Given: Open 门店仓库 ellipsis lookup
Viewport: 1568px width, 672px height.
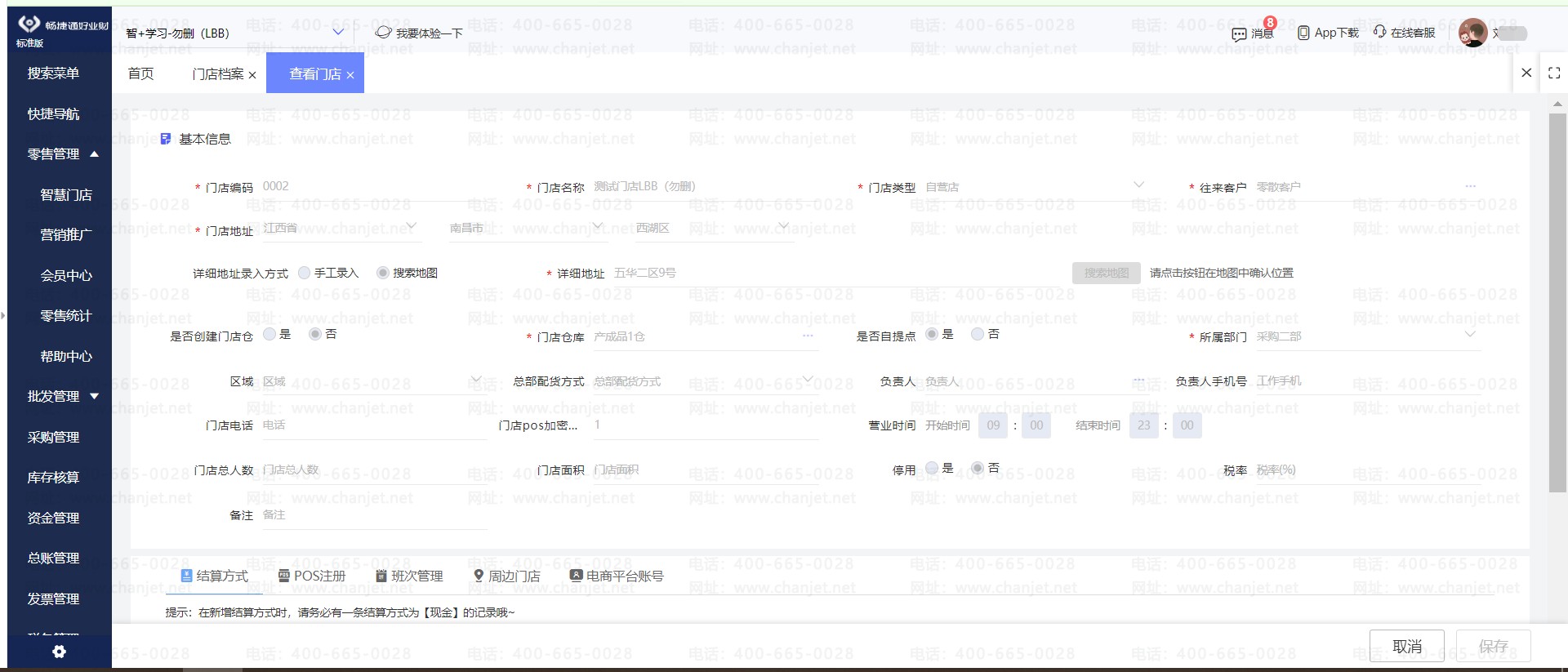Looking at the screenshot, I should [808, 336].
